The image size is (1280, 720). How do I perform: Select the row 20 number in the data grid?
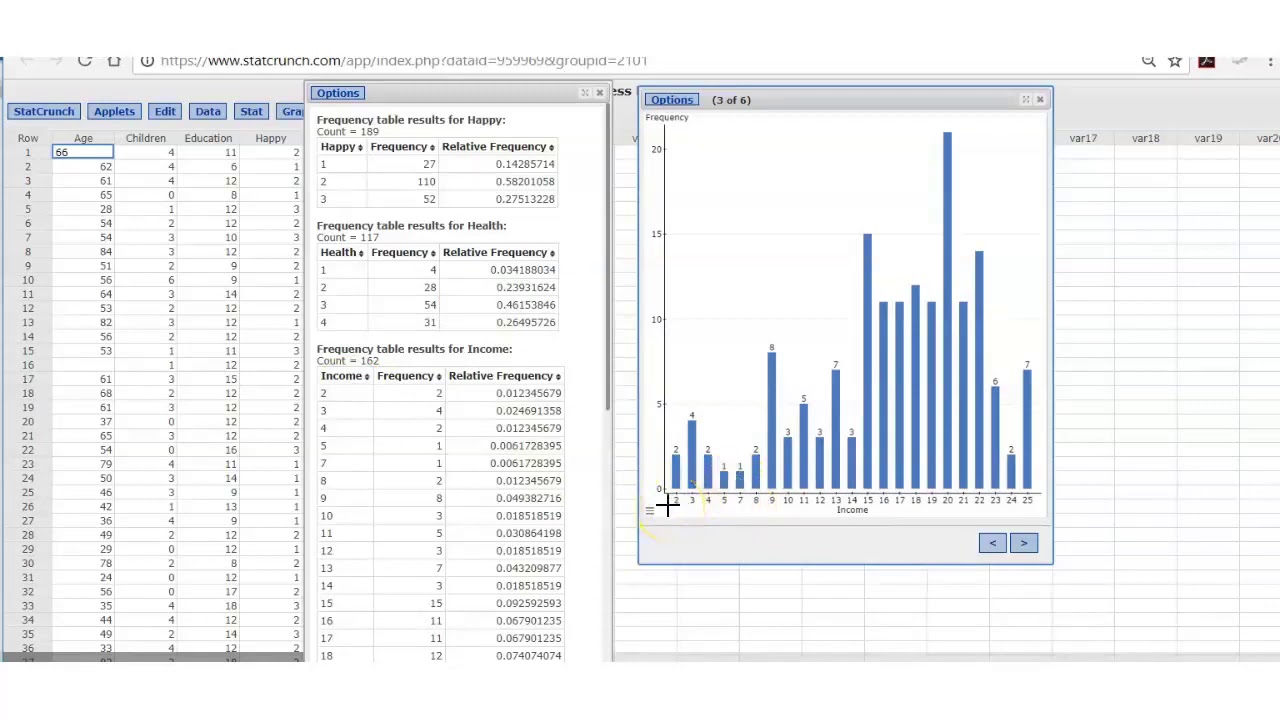[28, 422]
